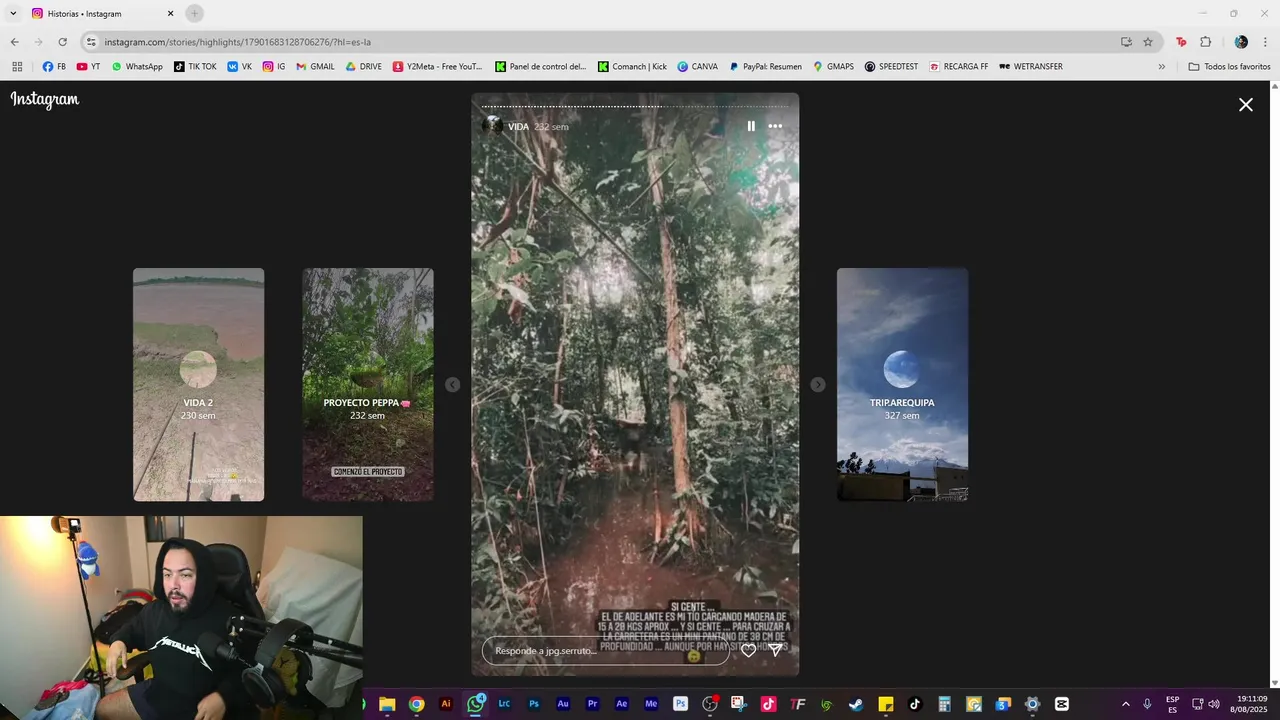Like the story with the heart icon
Screen dimensions: 1280x720
(x=748, y=650)
